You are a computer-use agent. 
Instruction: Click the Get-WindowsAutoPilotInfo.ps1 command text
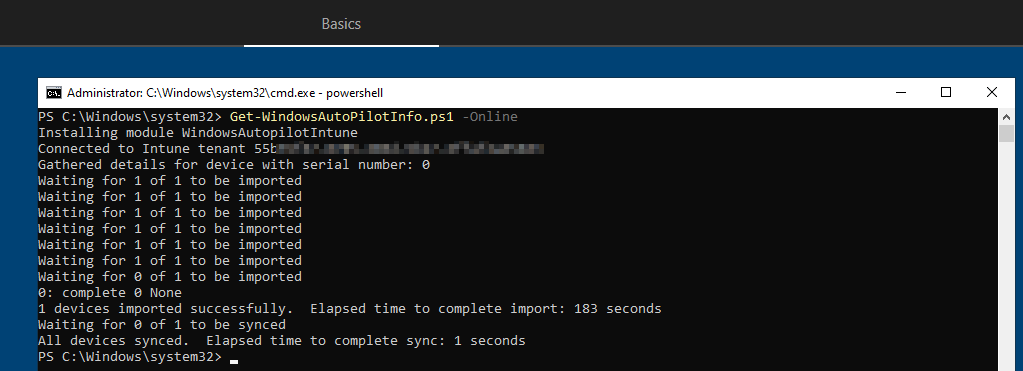[341, 117]
